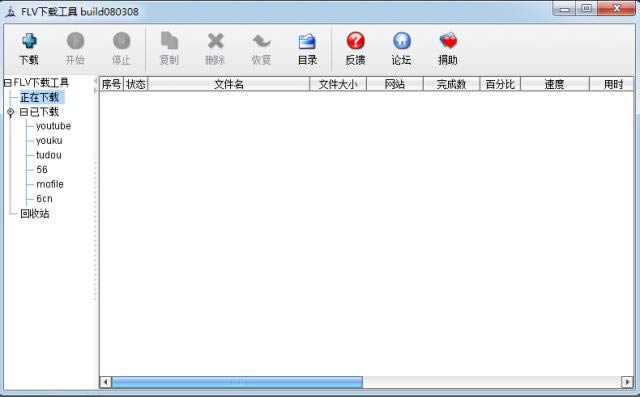640x397 pixels.
Task: Click the 序号 column header
Action: 111,84
